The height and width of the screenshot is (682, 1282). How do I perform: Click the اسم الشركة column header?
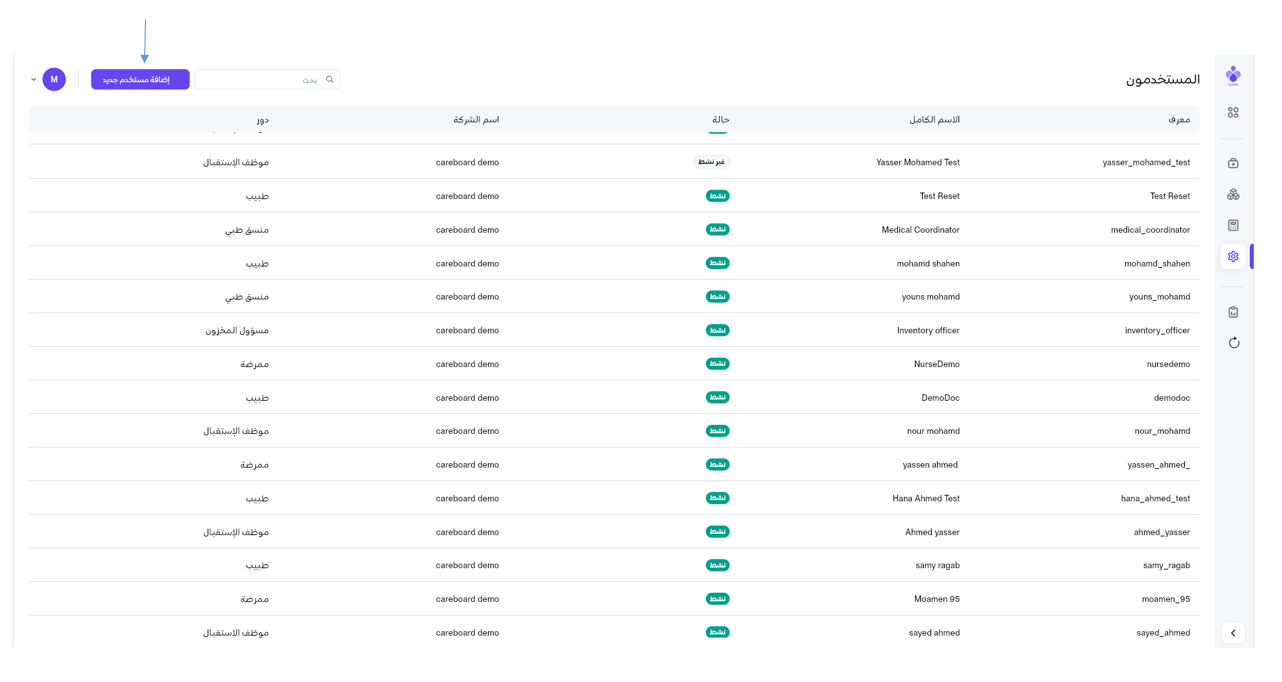(x=476, y=120)
